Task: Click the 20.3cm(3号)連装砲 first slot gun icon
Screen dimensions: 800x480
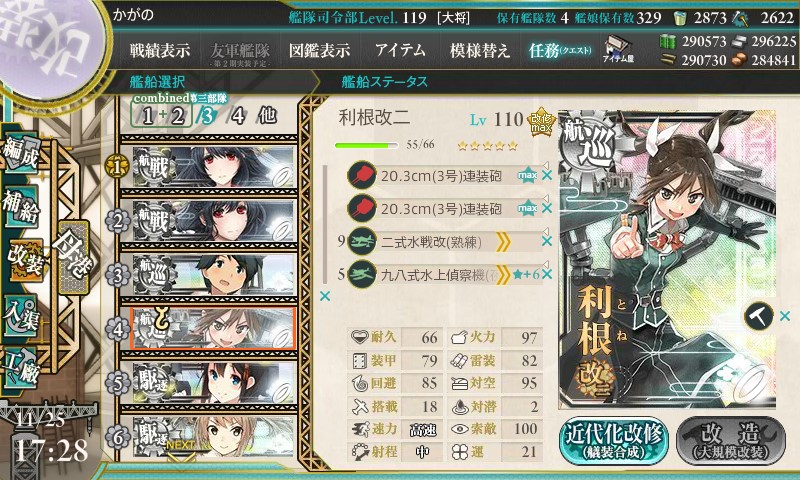Action: pos(361,175)
